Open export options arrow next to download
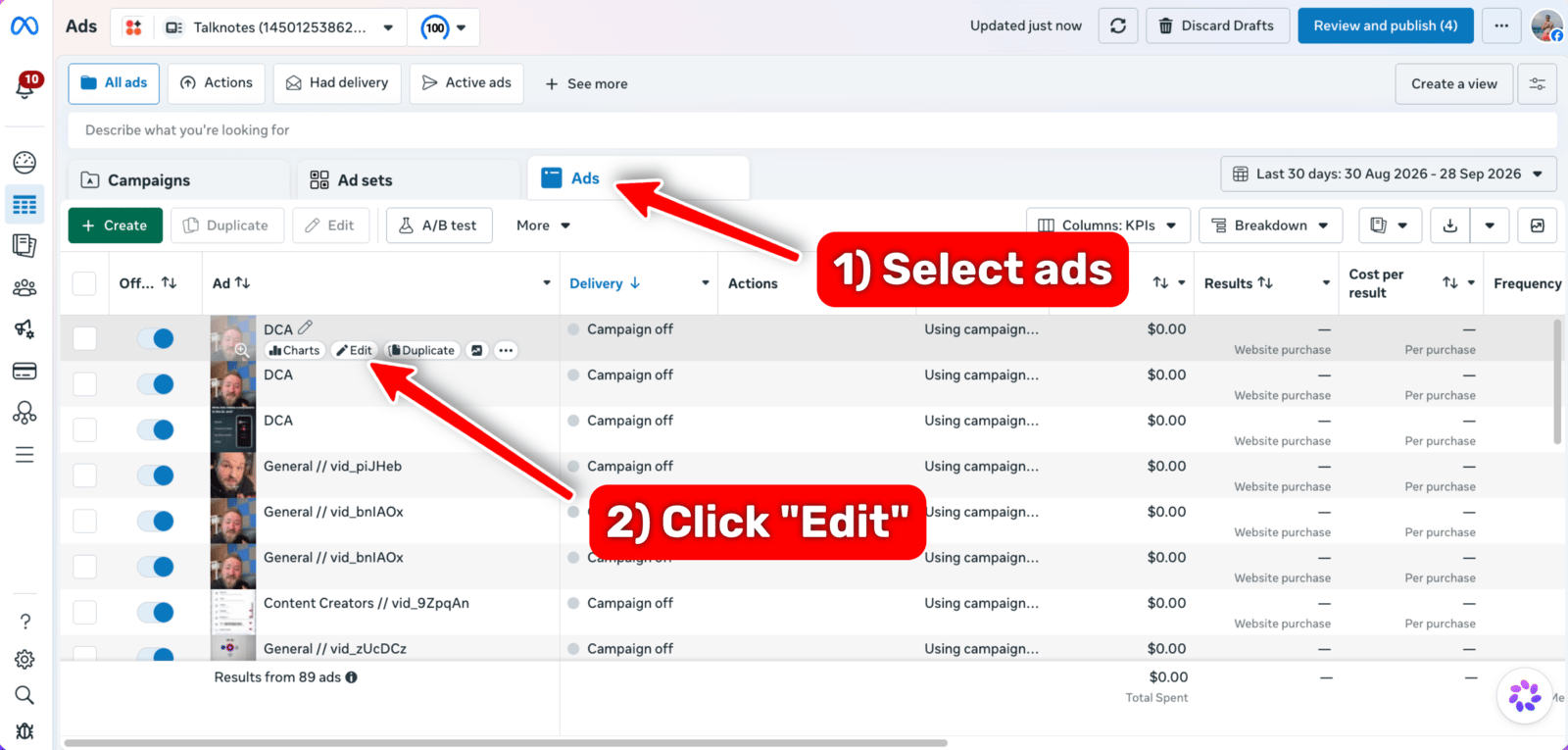The height and width of the screenshot is (750, 1568). click(x=1490, y=225)
